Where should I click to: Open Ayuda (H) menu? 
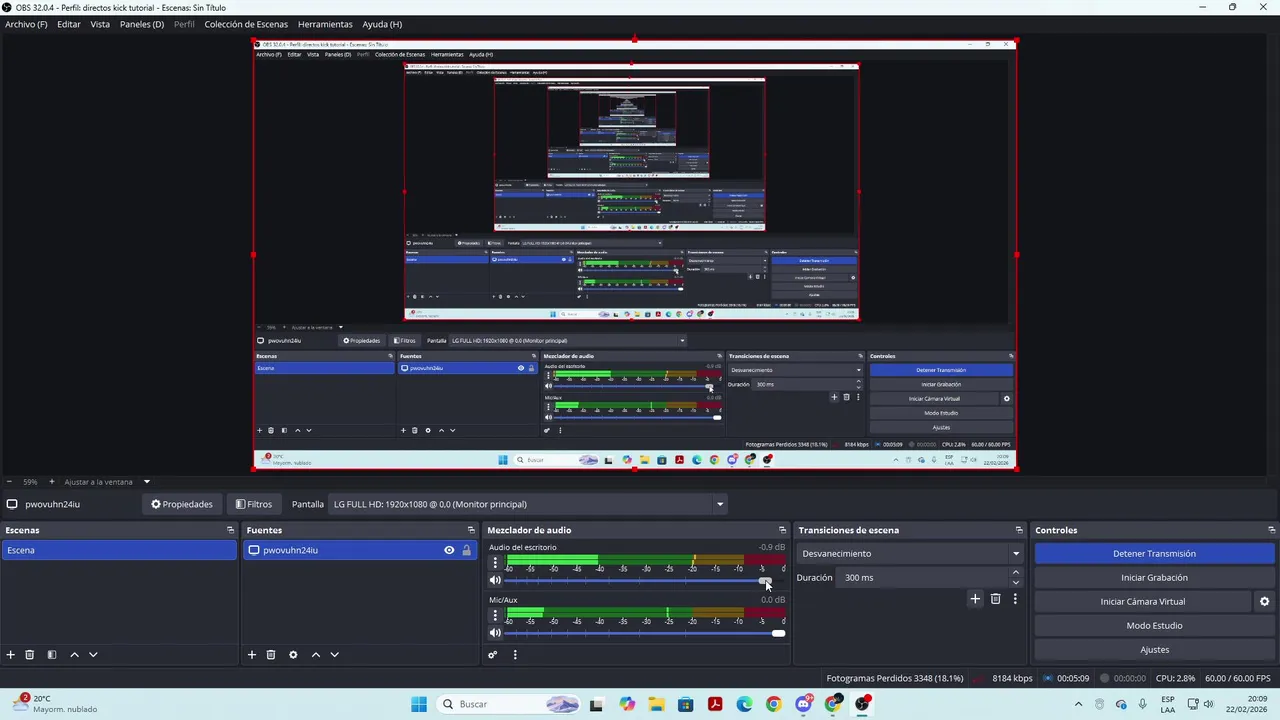click(x=382, y=24)
